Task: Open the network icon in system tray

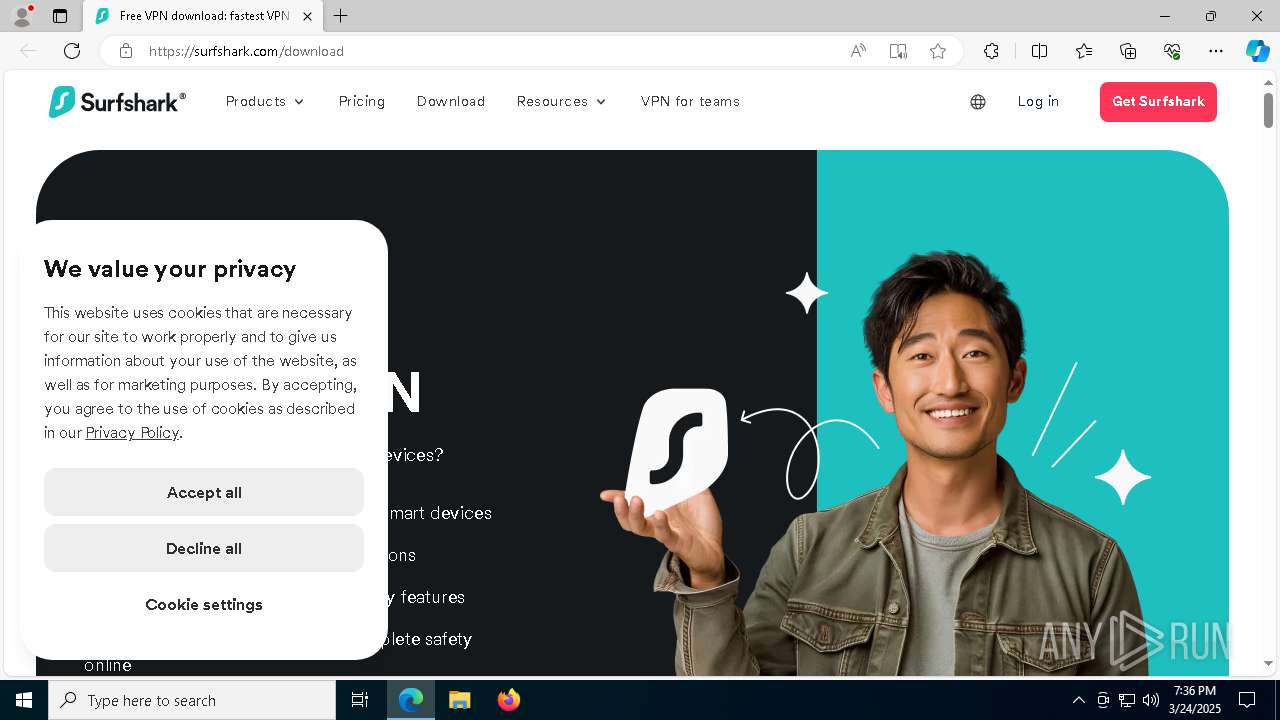Action: pyautogui.click(x=1127, y=700)
